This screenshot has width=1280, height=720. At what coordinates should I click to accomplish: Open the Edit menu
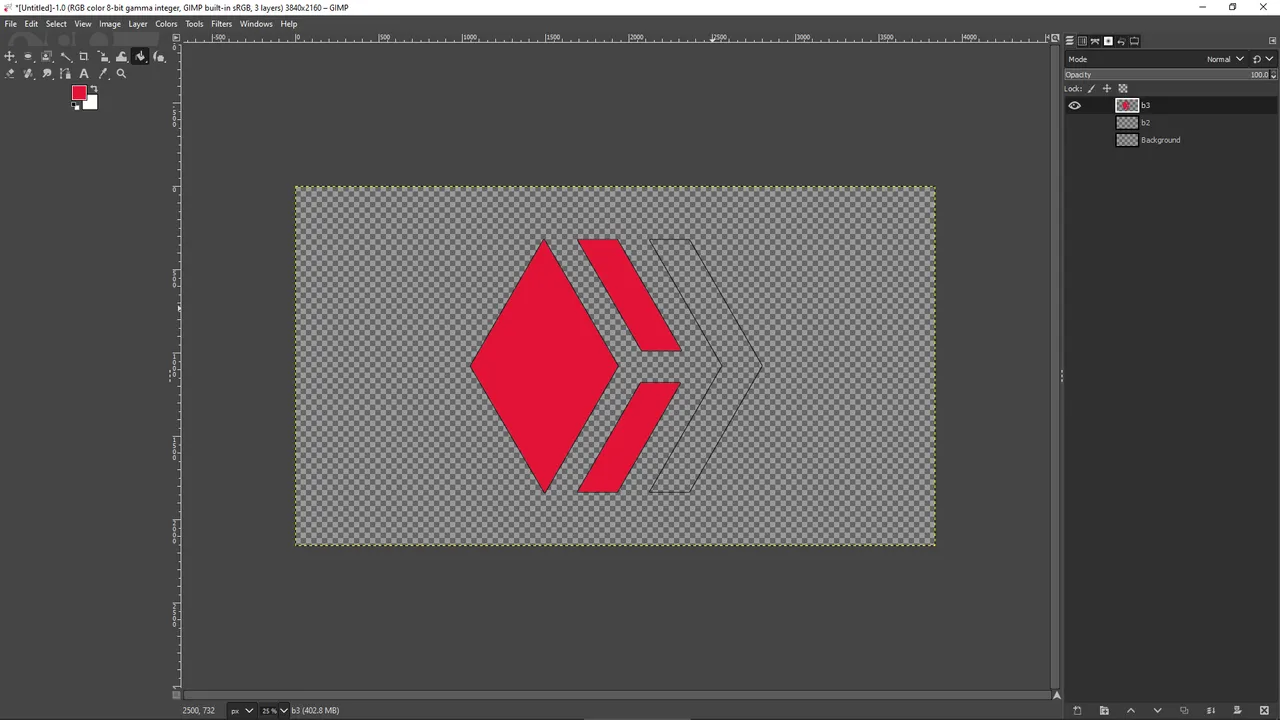pos(31,24)
